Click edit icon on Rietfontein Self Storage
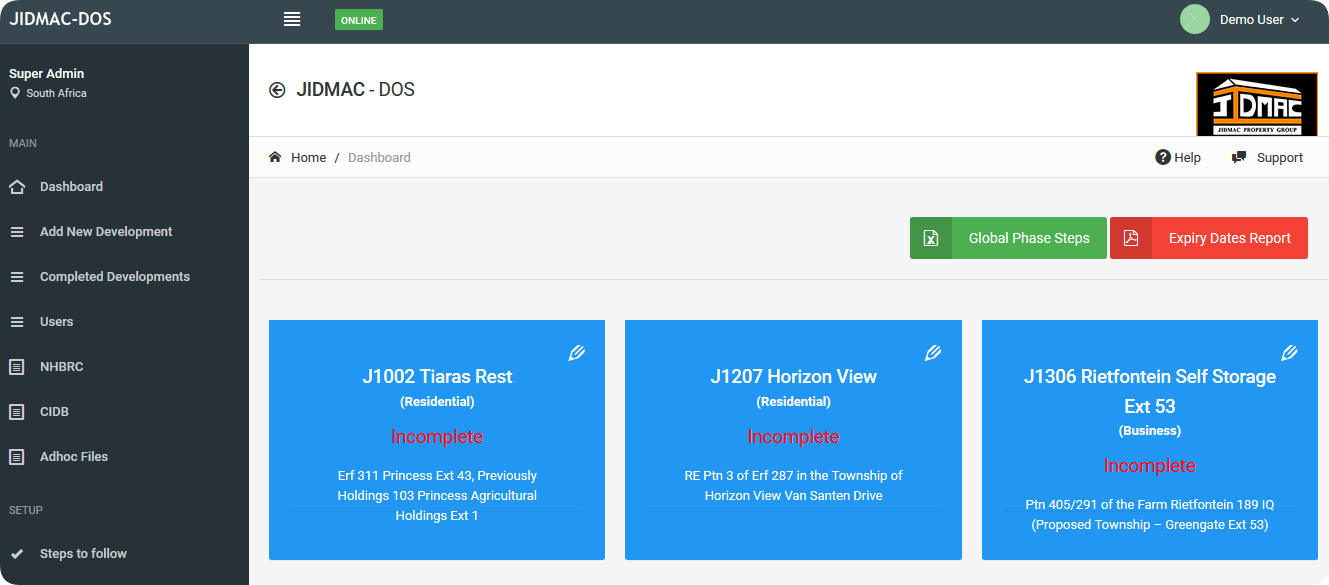Viewport: 1329px width, 585px height. [1289, 353]
